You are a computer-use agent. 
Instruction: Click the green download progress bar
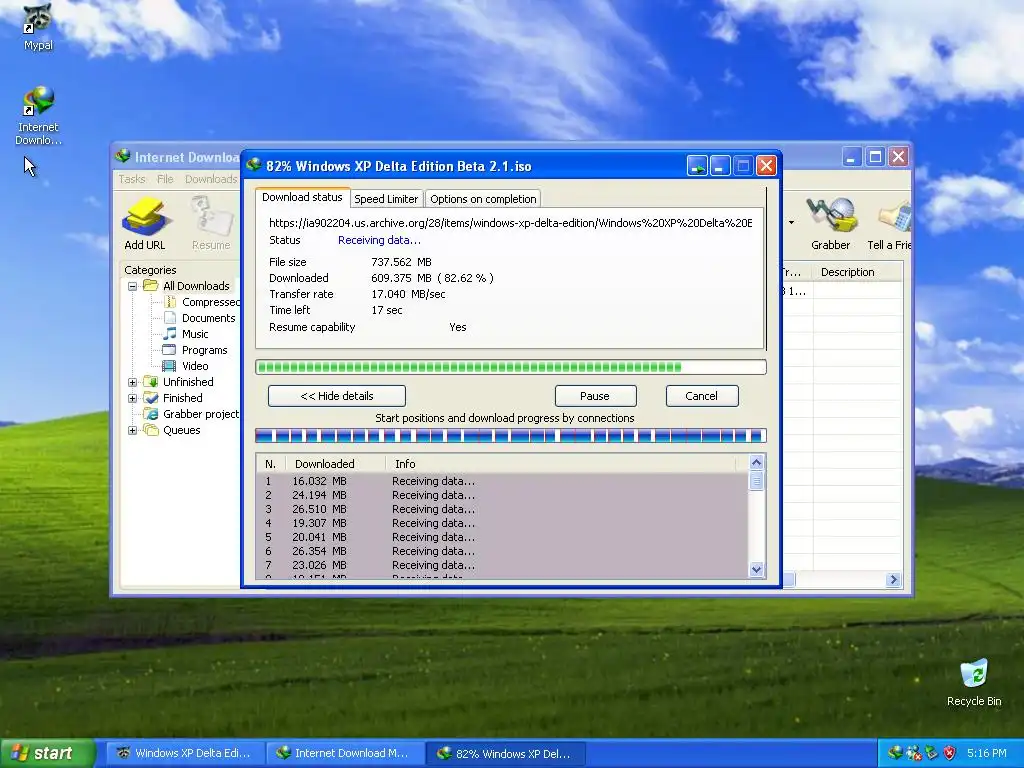[511, 367]
